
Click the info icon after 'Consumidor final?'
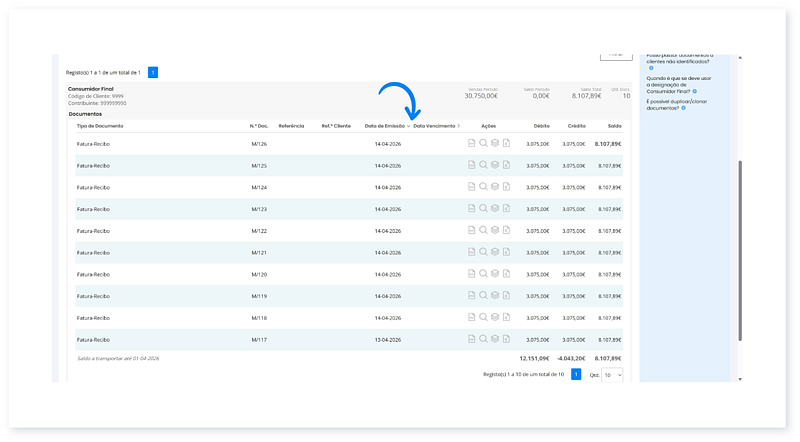point(695,91)
